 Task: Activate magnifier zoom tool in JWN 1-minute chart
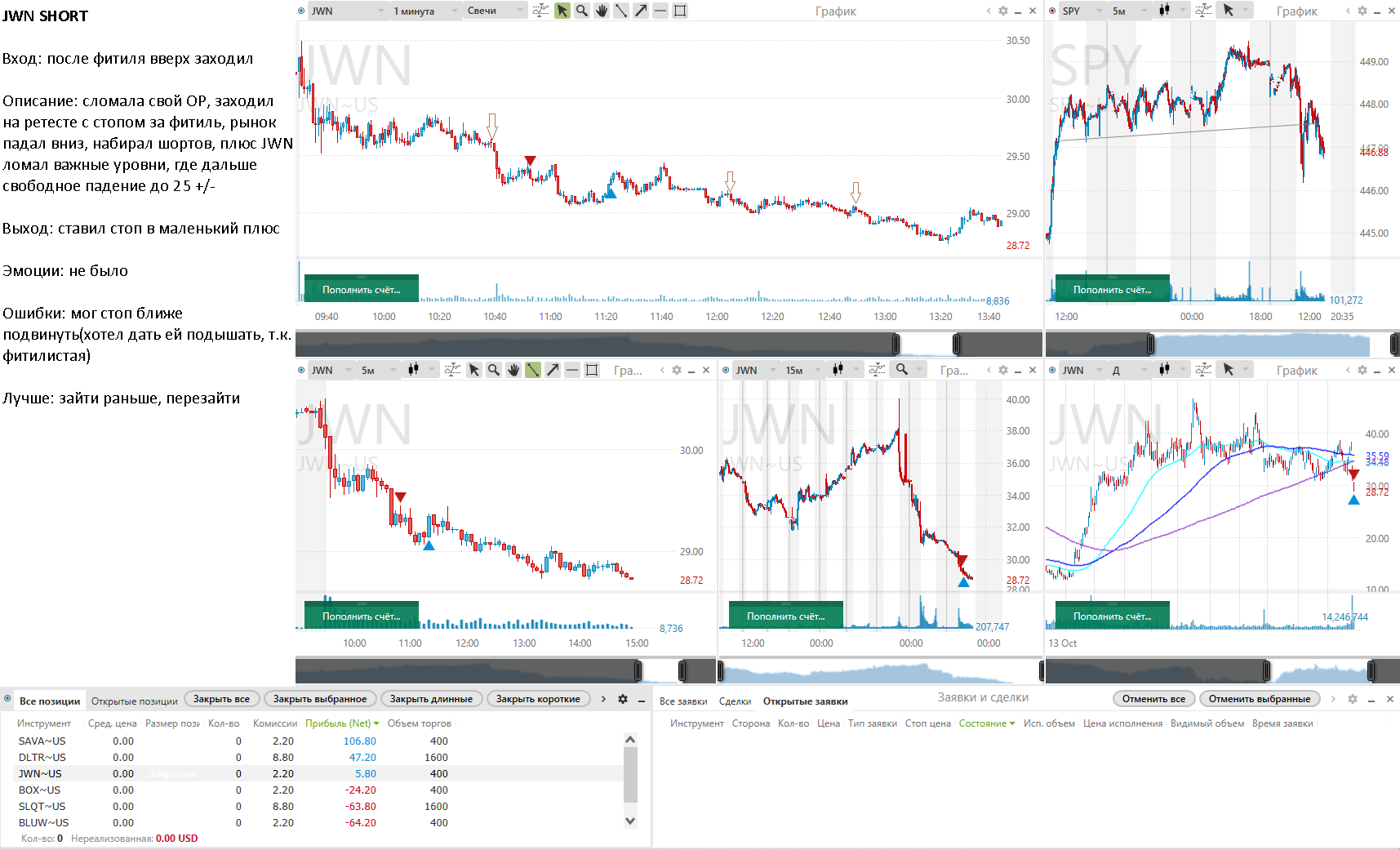click(x=582, y=11)
